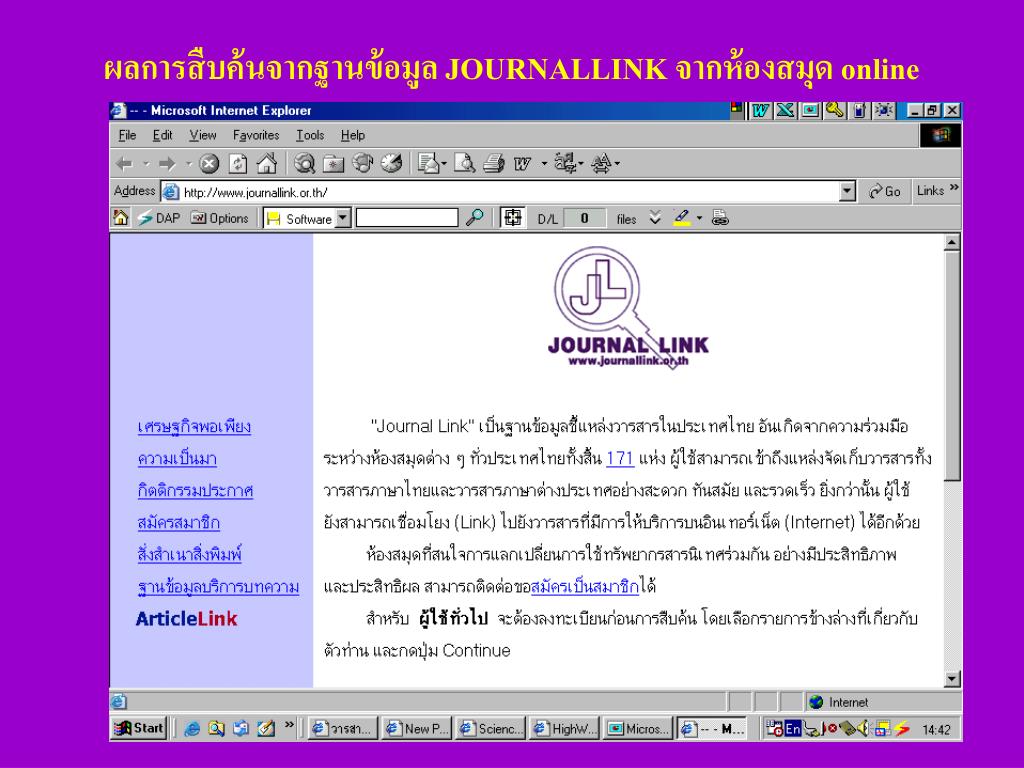The width and height of the screenshot is (1024, 768).
Task: Click the En language indicator in tray
Action: (x=793, y=729)
